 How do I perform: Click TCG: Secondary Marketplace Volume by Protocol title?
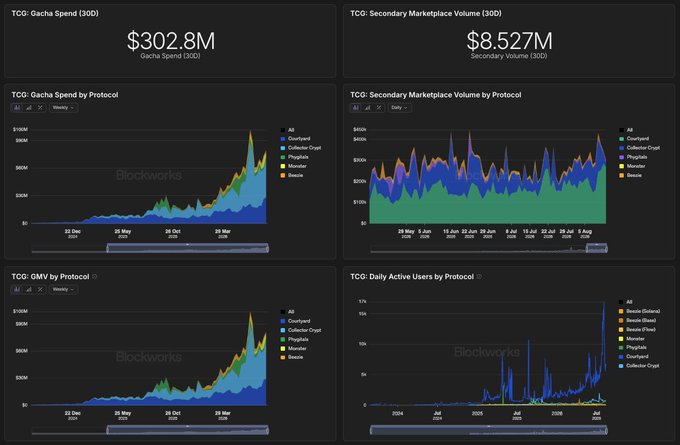tap(436, 95)
